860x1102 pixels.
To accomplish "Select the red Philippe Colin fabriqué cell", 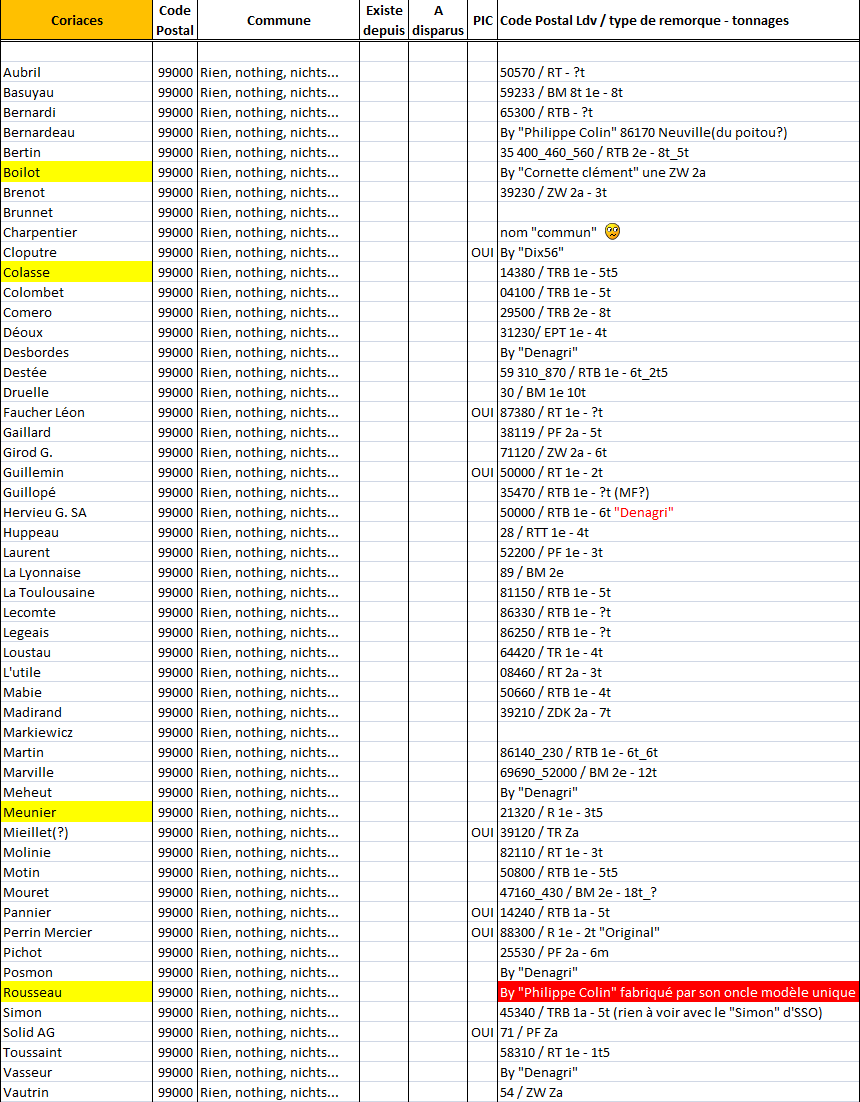I will click(x=679, y=992).
